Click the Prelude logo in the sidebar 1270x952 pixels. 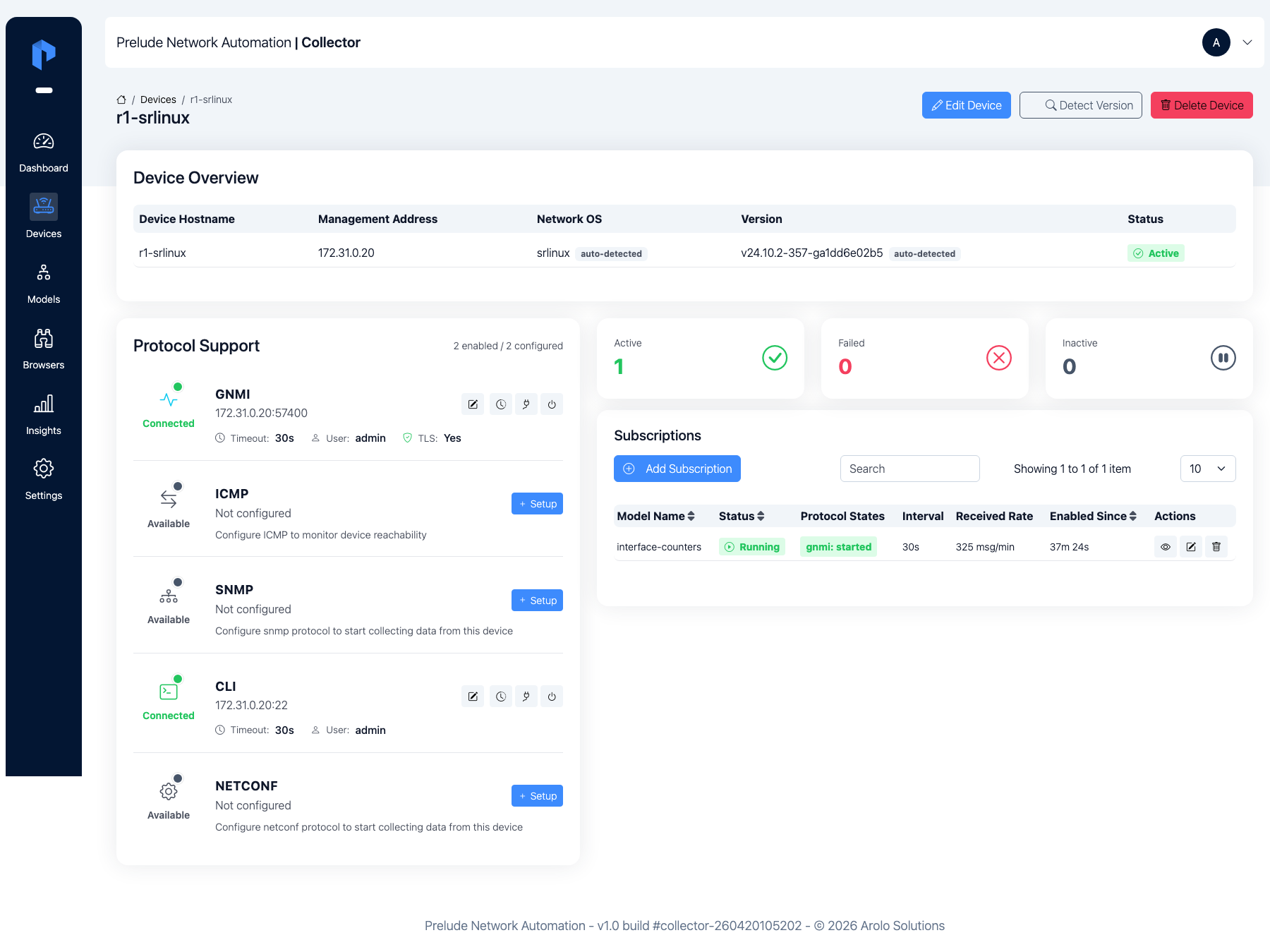[x=44, y=54]
